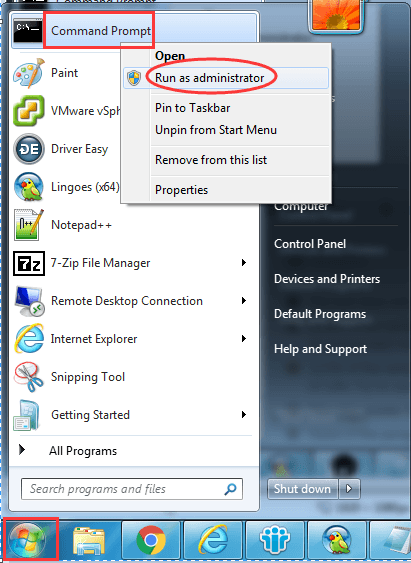411x563 pixels.
Task: Open Notepad++ from the pinned list
Action: point(81,225)
